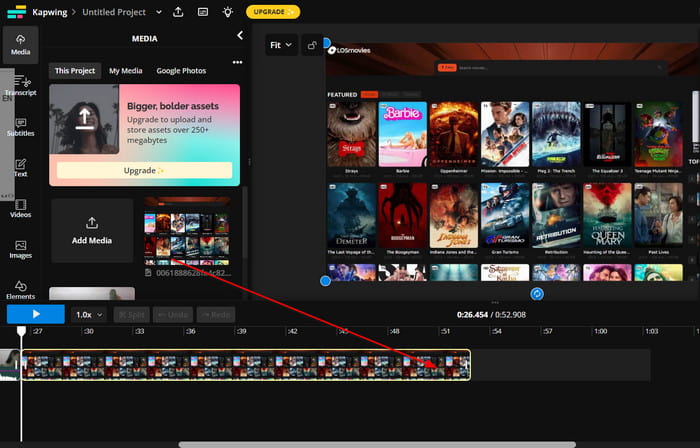Click the Strays poster in canvas
Viewport: 700px width, 448px height.
click(352, 134)
